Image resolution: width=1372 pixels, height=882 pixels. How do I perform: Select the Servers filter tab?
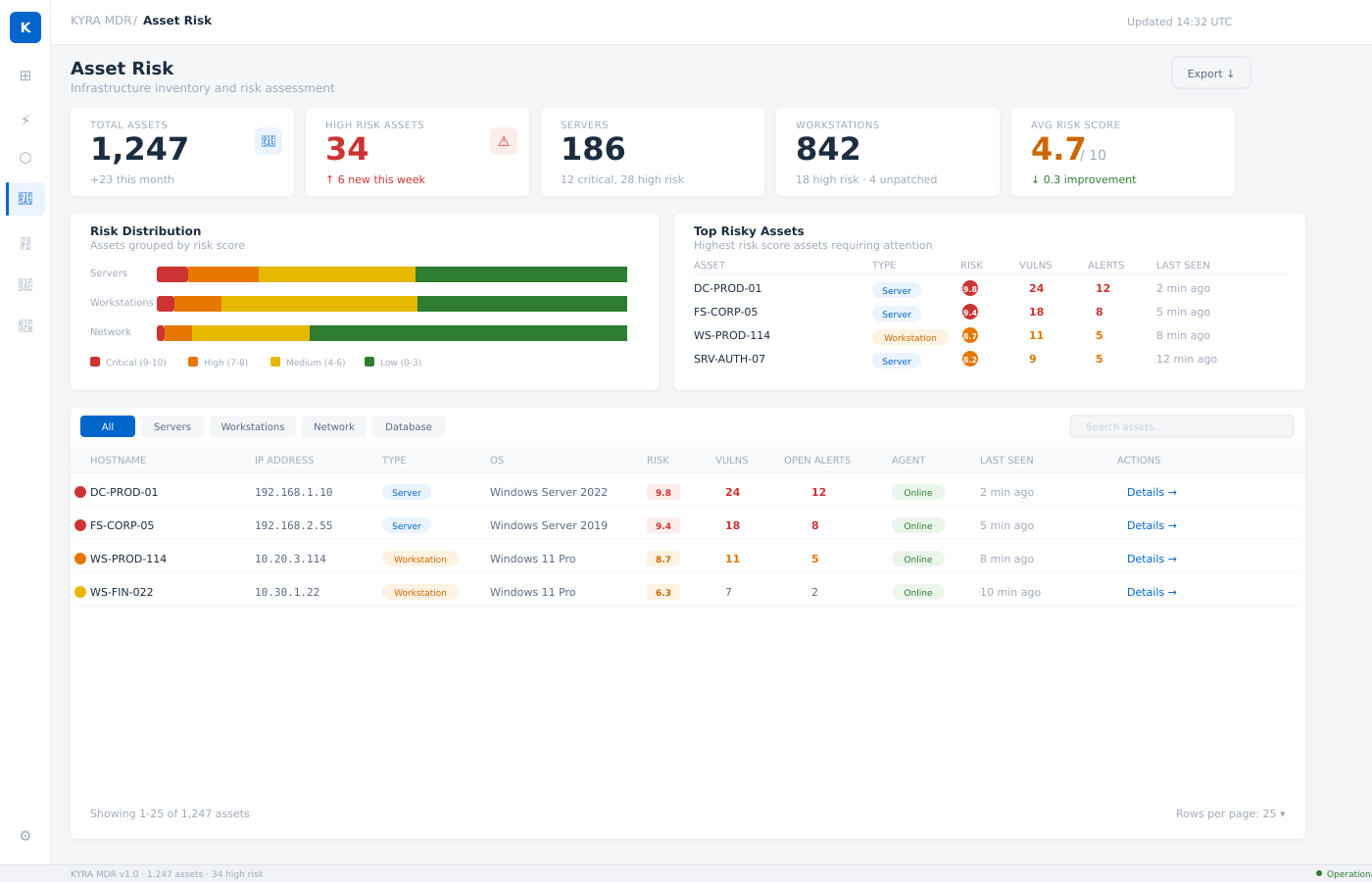point(172,426)
